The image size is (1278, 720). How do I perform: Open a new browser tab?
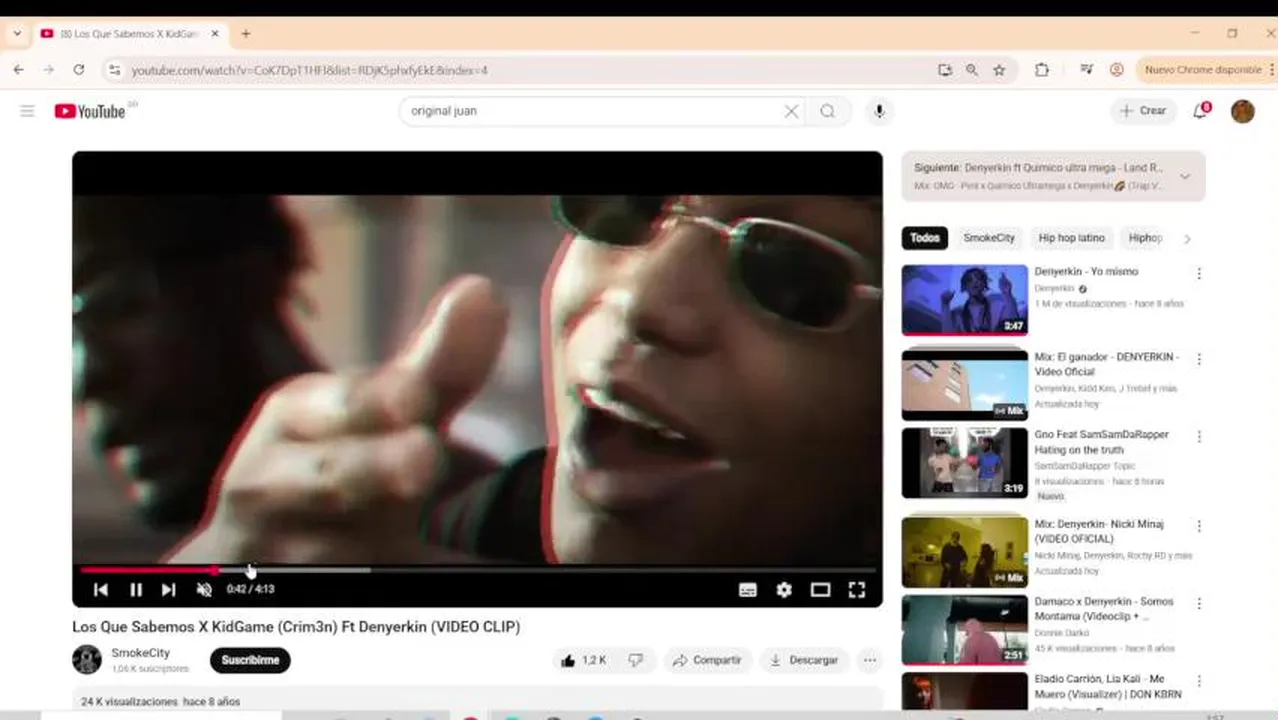pyautogui.click(x=246, y=33)
